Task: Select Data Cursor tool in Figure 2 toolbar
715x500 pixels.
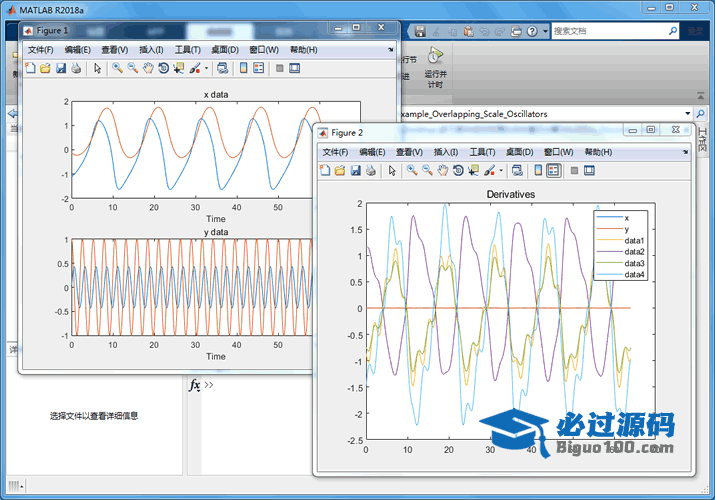Action: pos(473,170)
